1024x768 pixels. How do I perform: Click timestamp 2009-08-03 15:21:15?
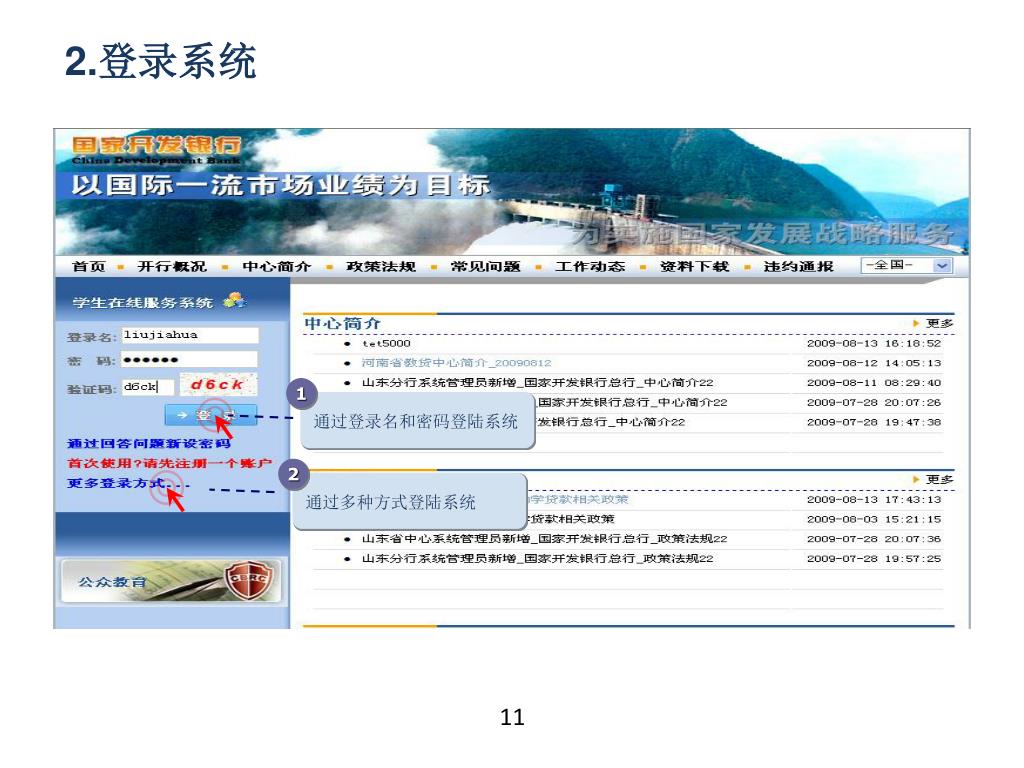tap(874, 519)
